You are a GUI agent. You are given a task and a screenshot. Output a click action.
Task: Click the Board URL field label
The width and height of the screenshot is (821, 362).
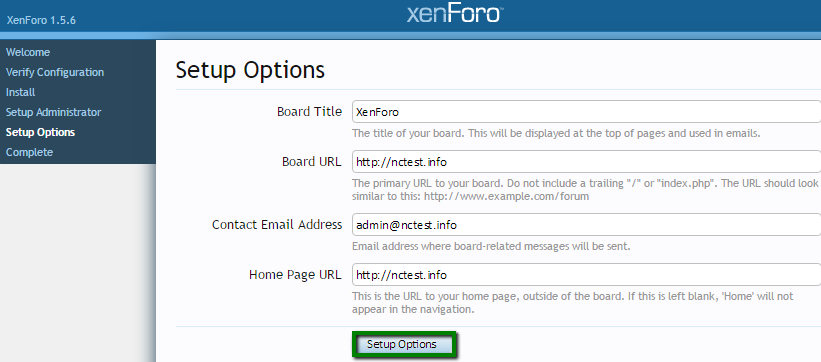312,161
